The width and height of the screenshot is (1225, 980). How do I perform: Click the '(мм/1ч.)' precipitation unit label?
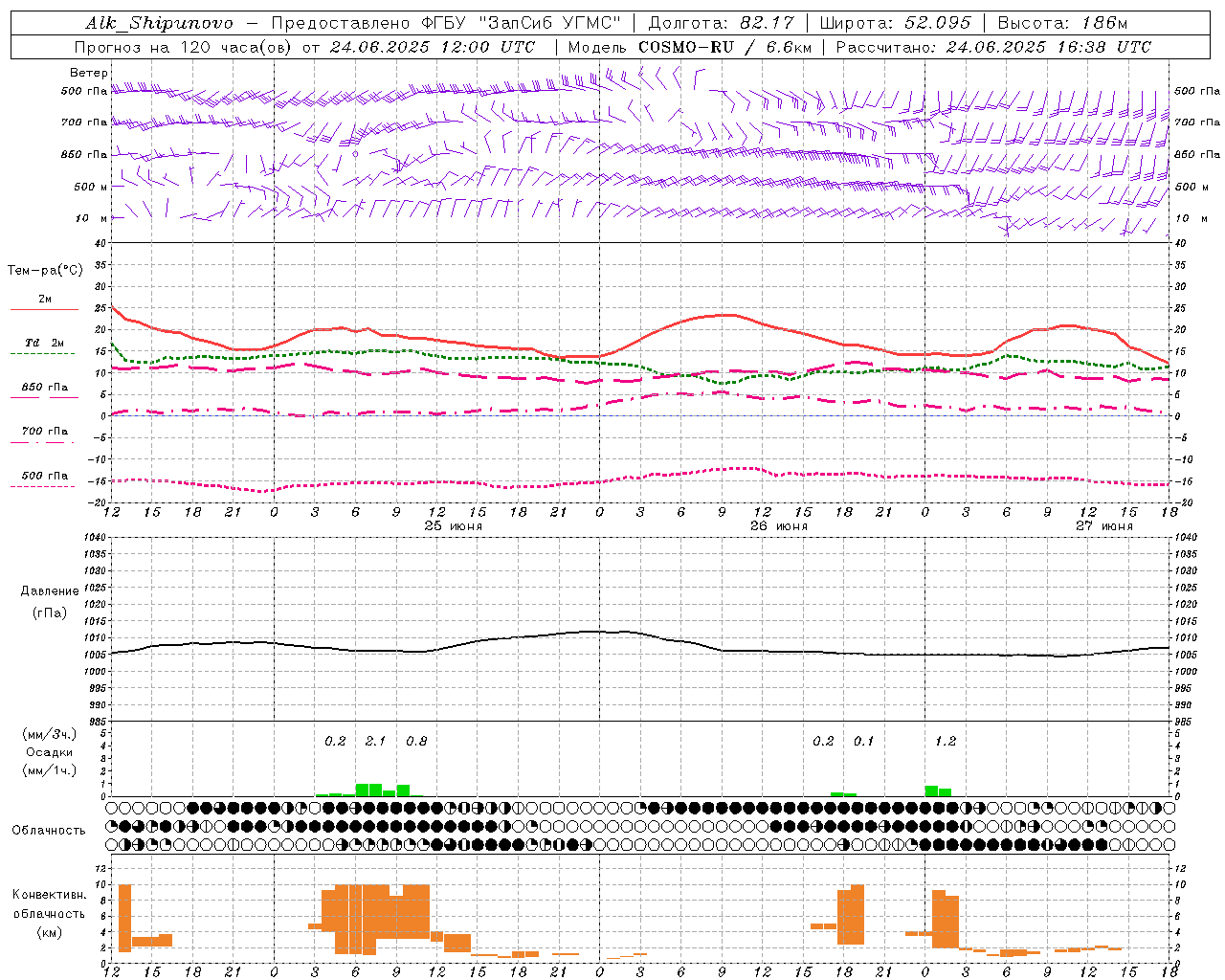[49, 769]
